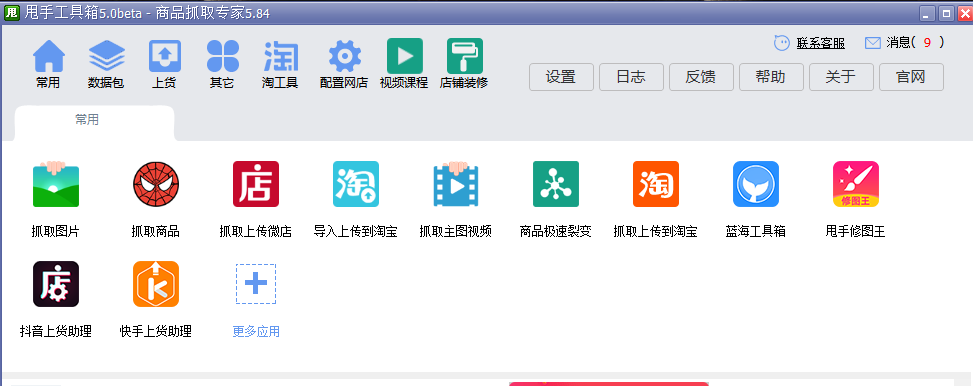
Task: Click the 关于 about button
Action: point(841,77)
